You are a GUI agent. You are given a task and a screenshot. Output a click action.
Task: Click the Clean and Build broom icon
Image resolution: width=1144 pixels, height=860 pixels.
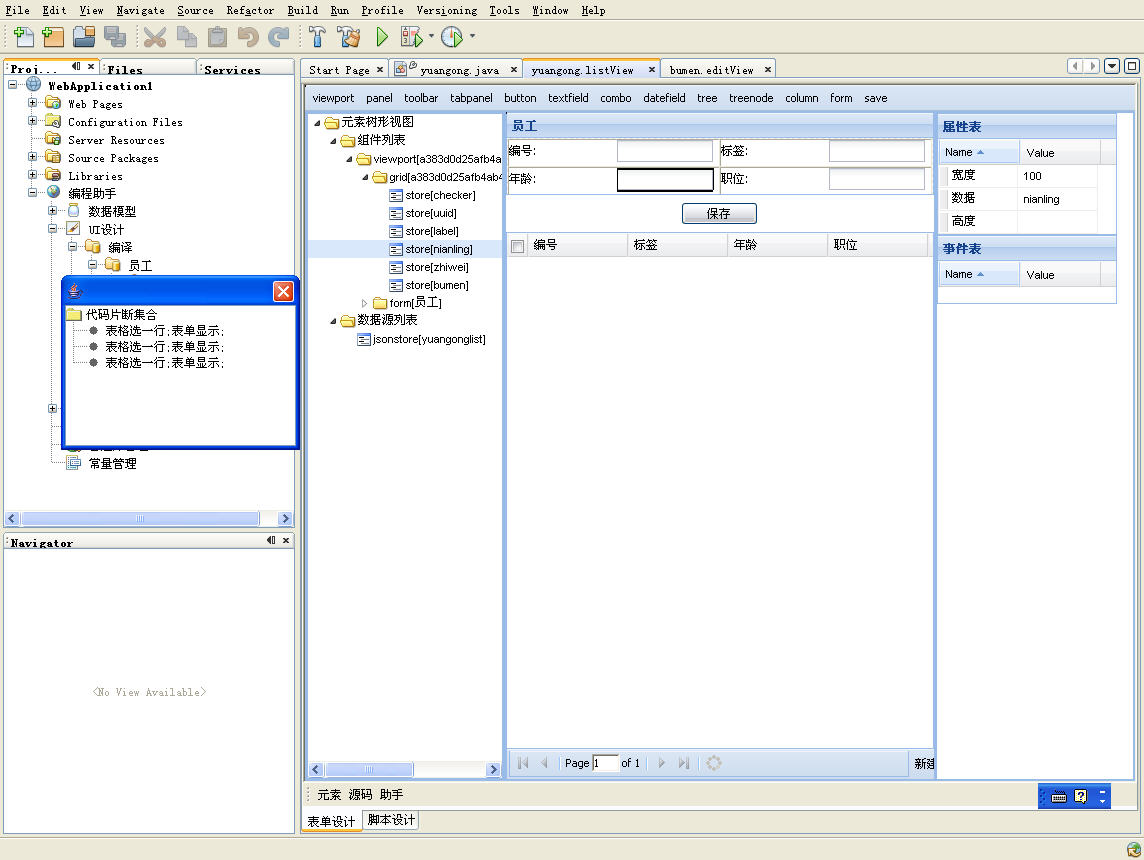click(350, 37)
